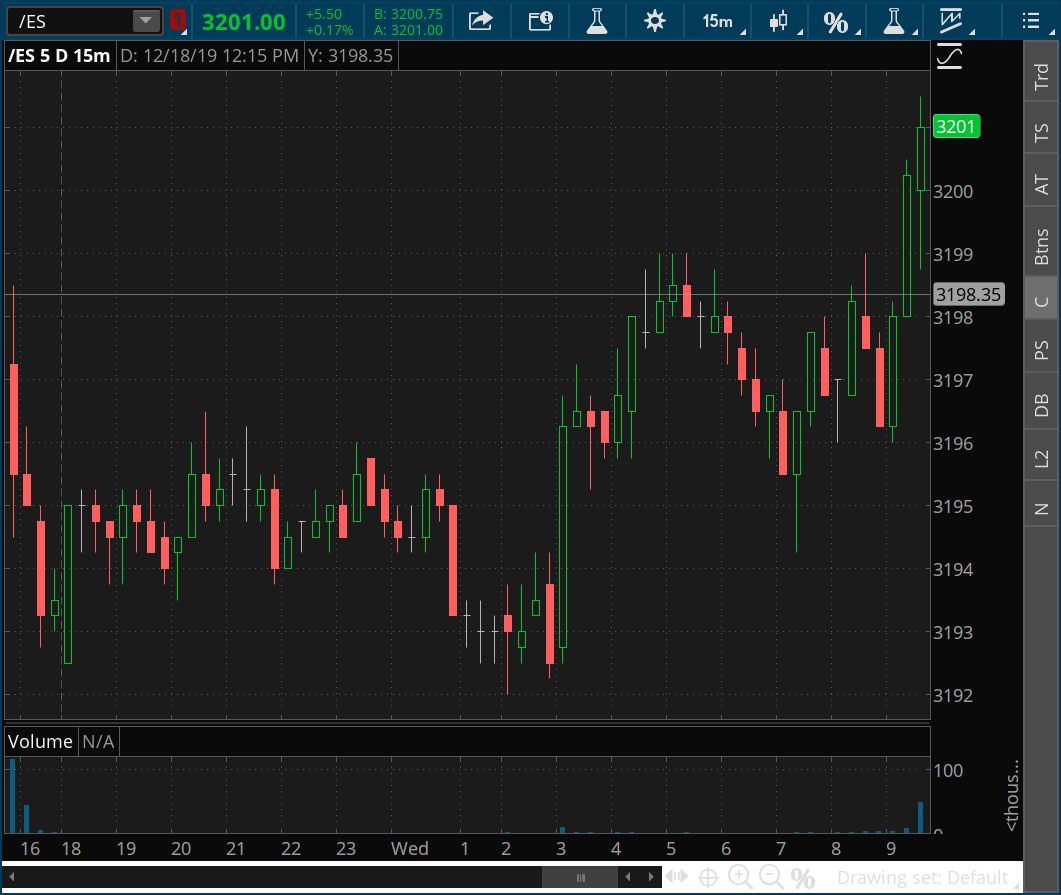
Task: Click the green 3201 last price bubble
Action: 956,127
